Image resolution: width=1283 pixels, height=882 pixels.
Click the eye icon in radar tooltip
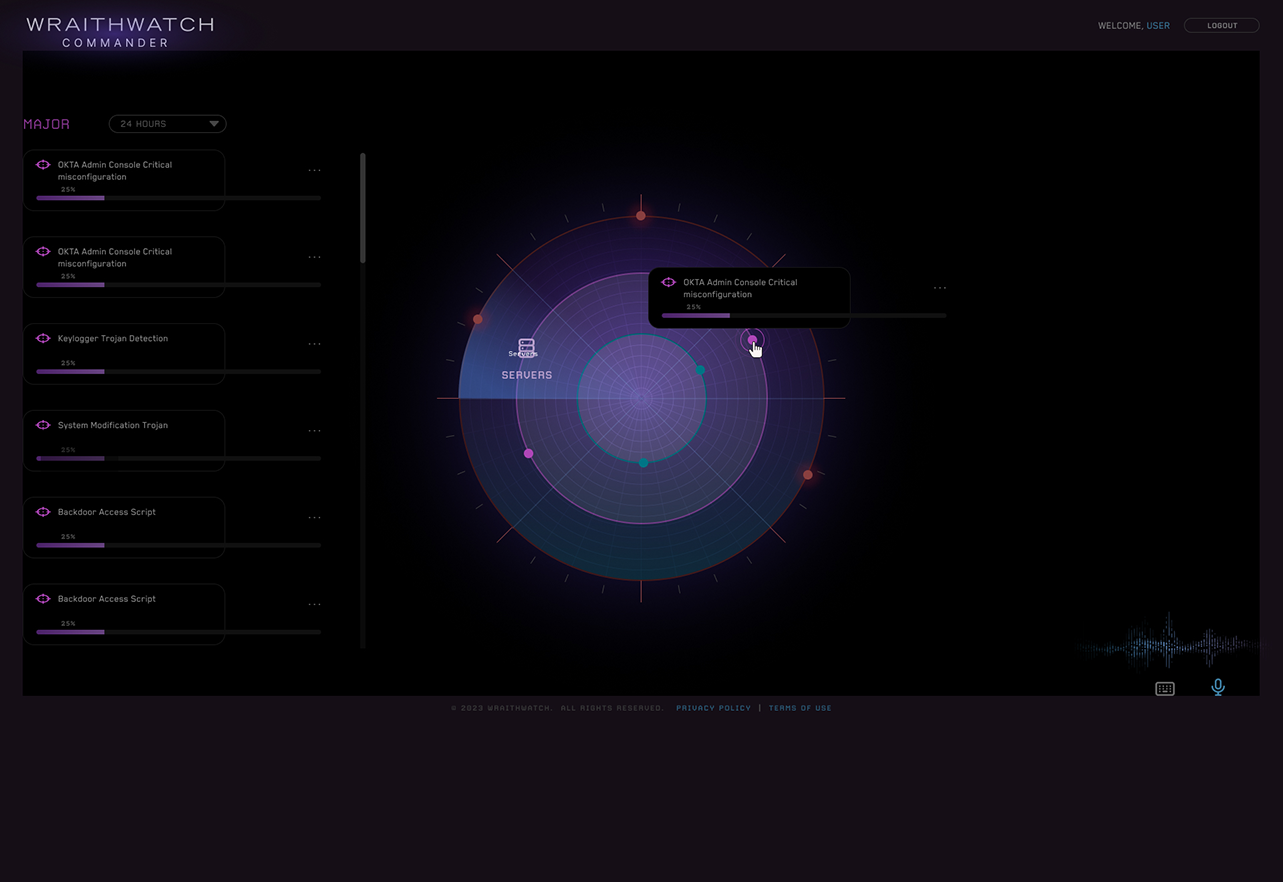click(x=669, y=282)
